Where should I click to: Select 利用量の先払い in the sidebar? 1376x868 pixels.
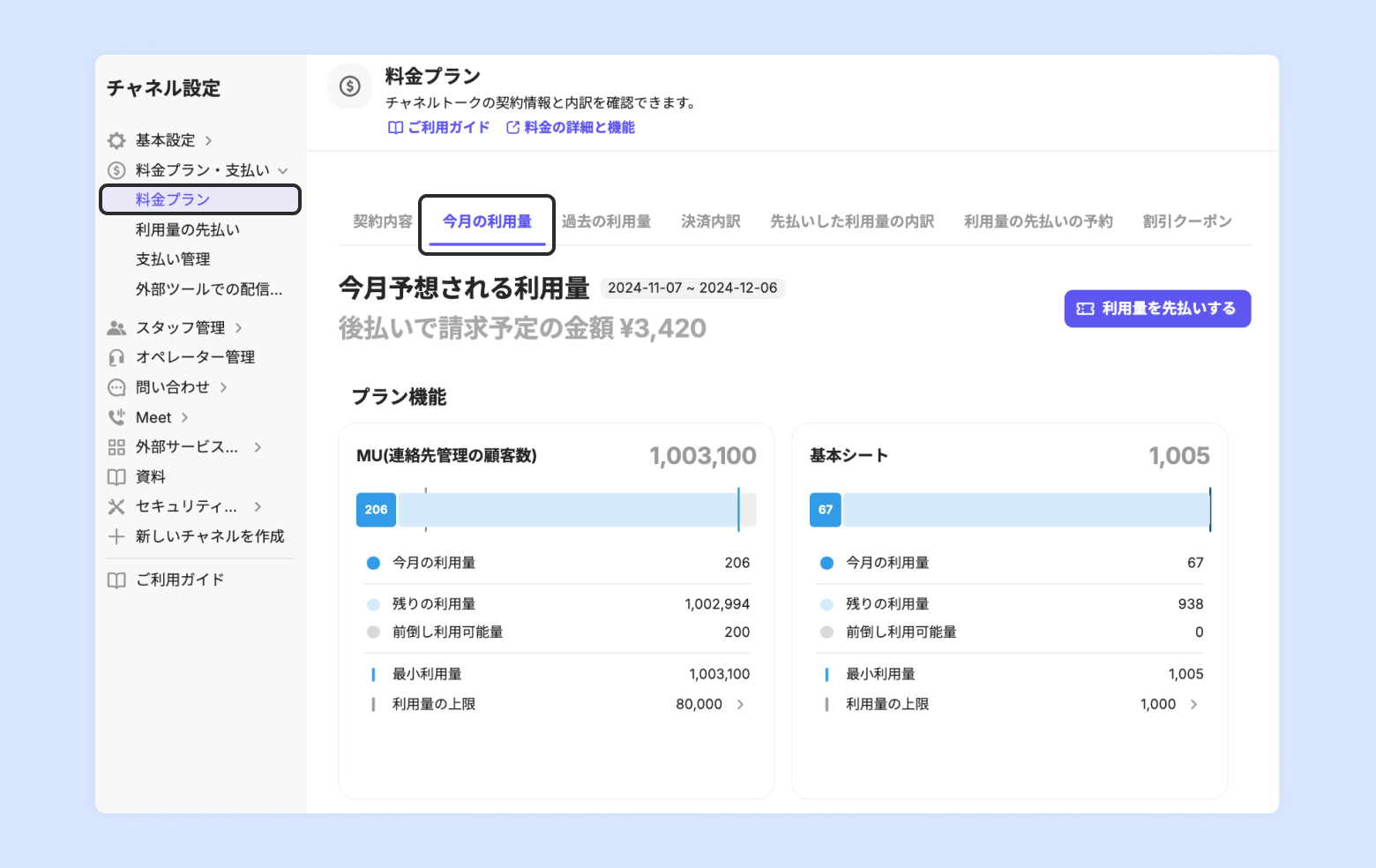(x=187, y=229)
